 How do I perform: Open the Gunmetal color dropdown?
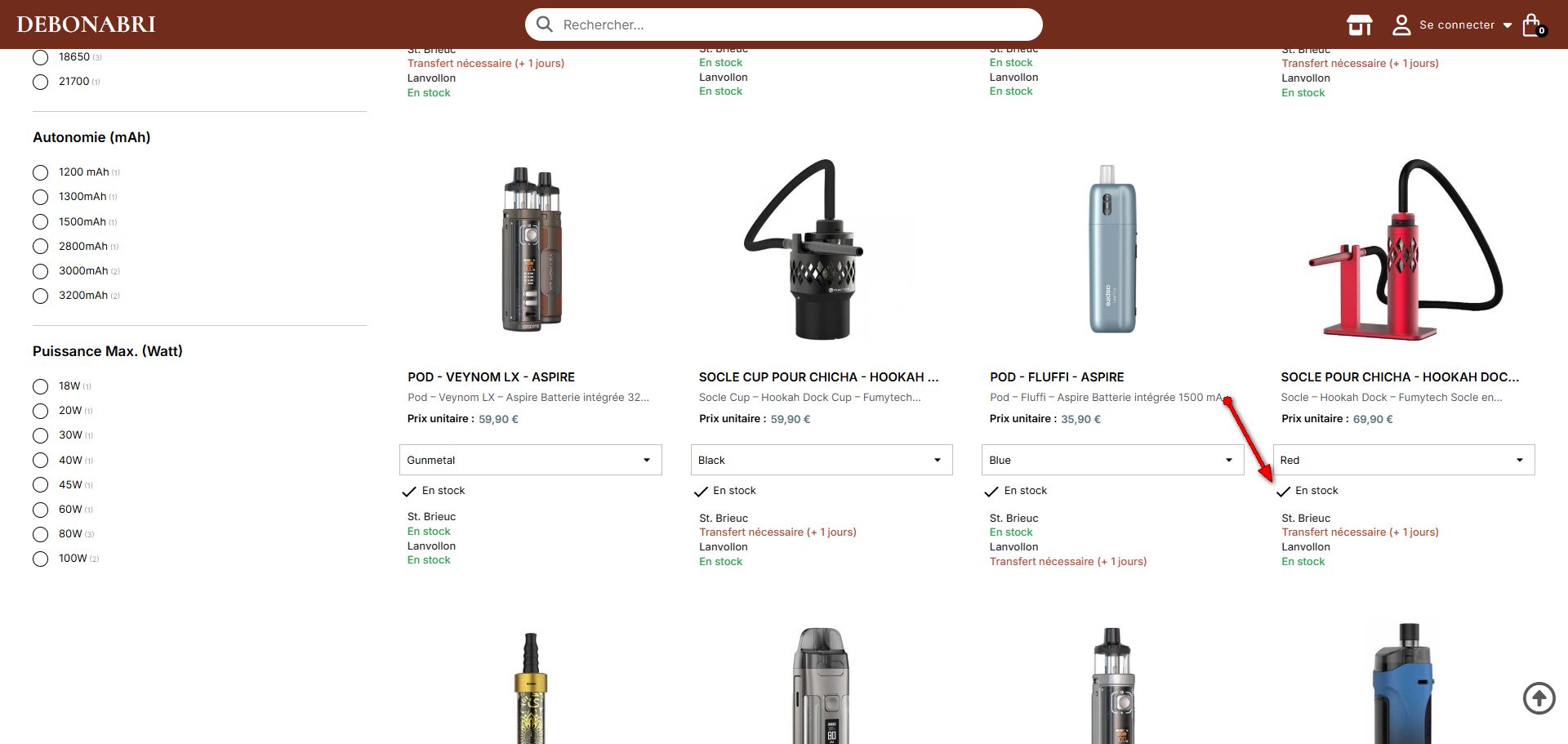pos(531,460)
